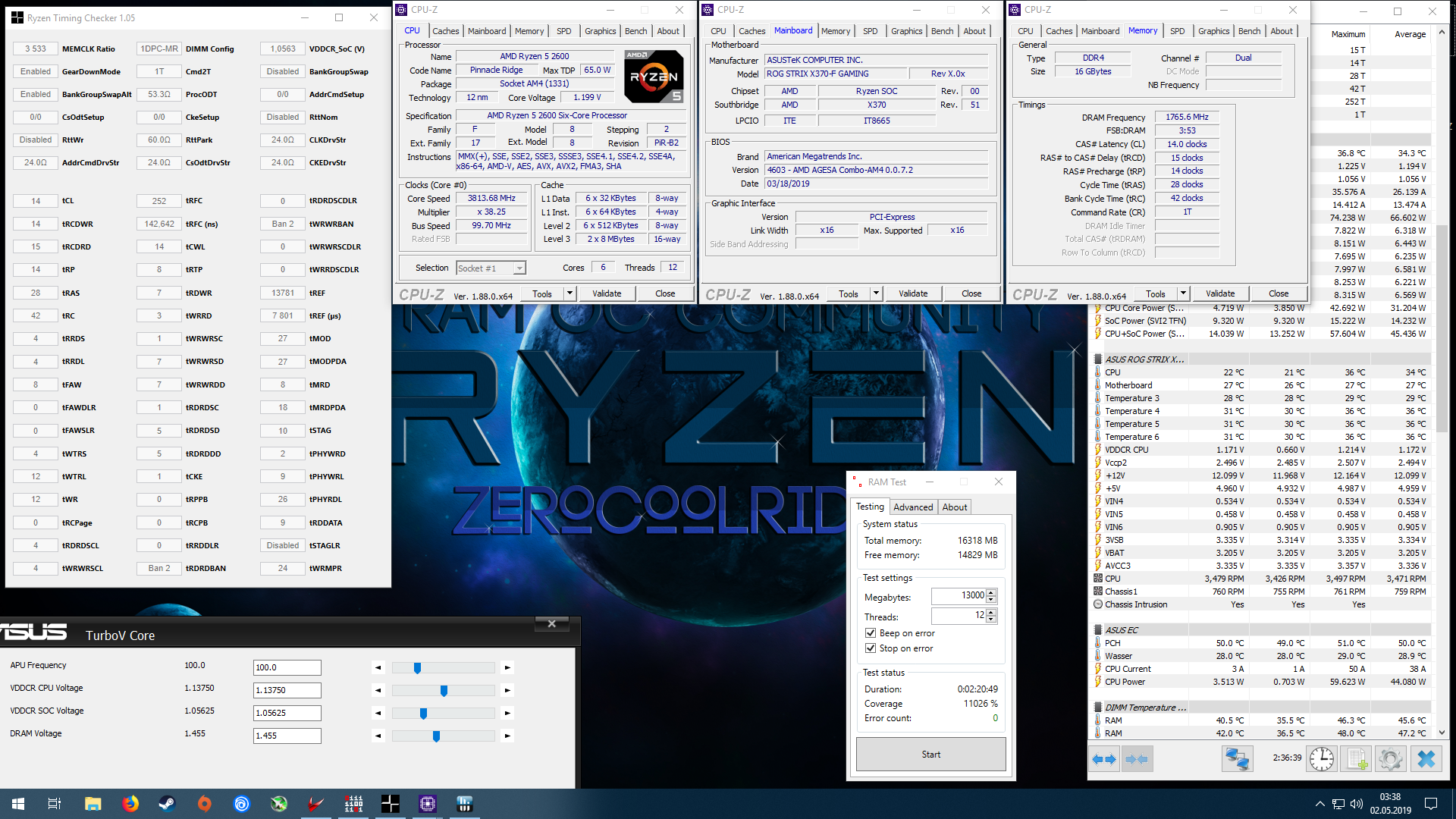Screen dimensions: 1456x819
Task: Switch to RAM Test binary icon on taskbar
Action: [x=353, y=804]
